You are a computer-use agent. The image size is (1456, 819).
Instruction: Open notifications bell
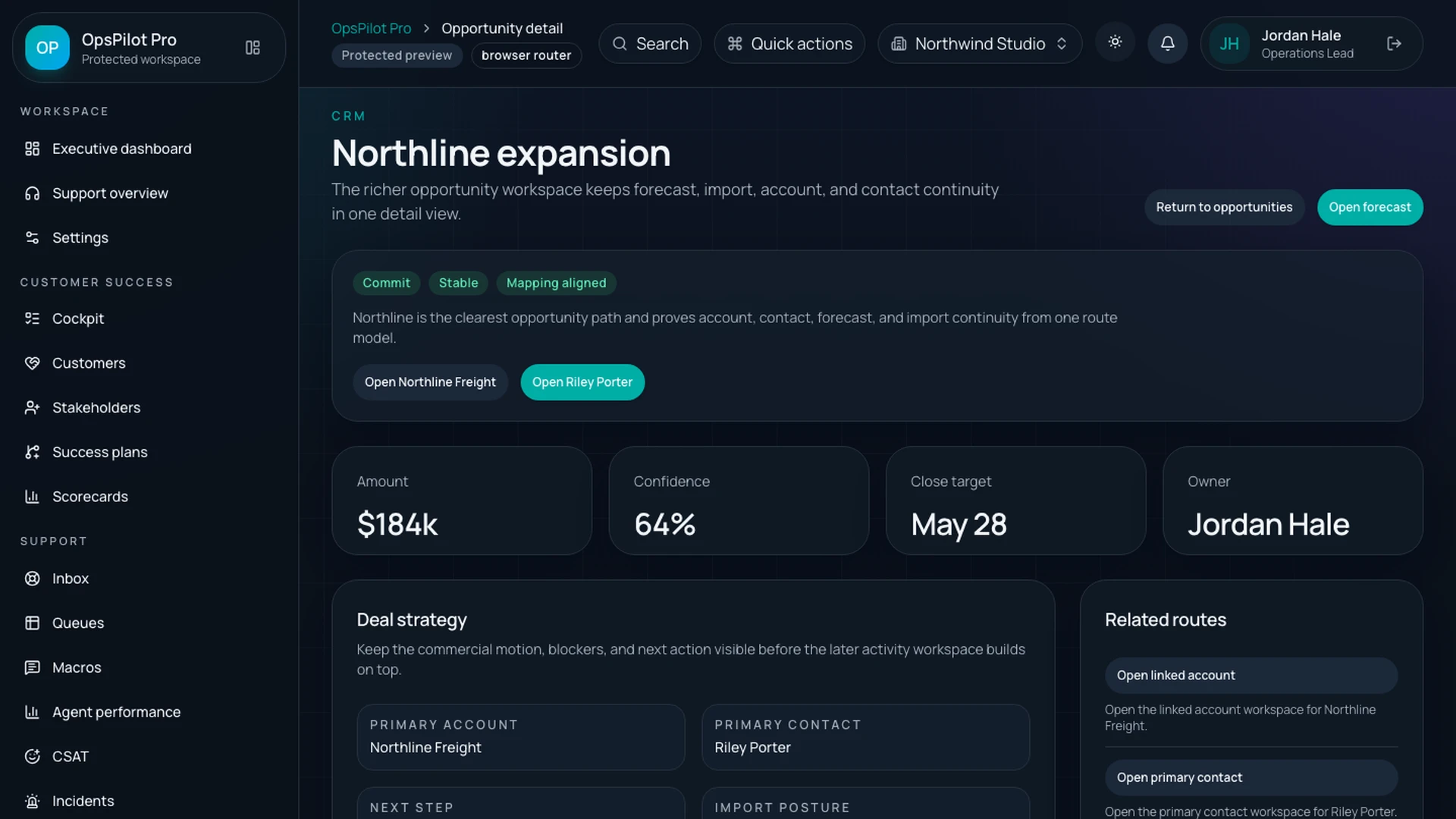click(x=1168, y=44)
